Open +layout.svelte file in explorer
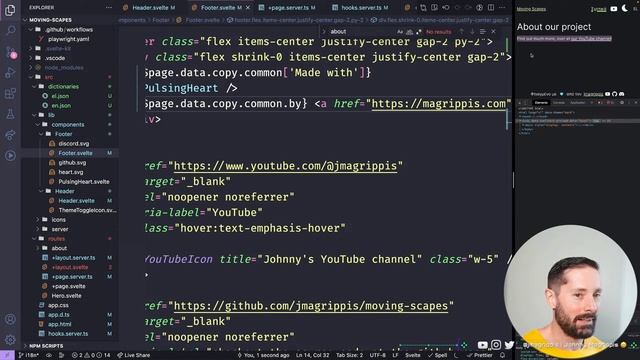 pyautogui.click(x=70, y=267)
